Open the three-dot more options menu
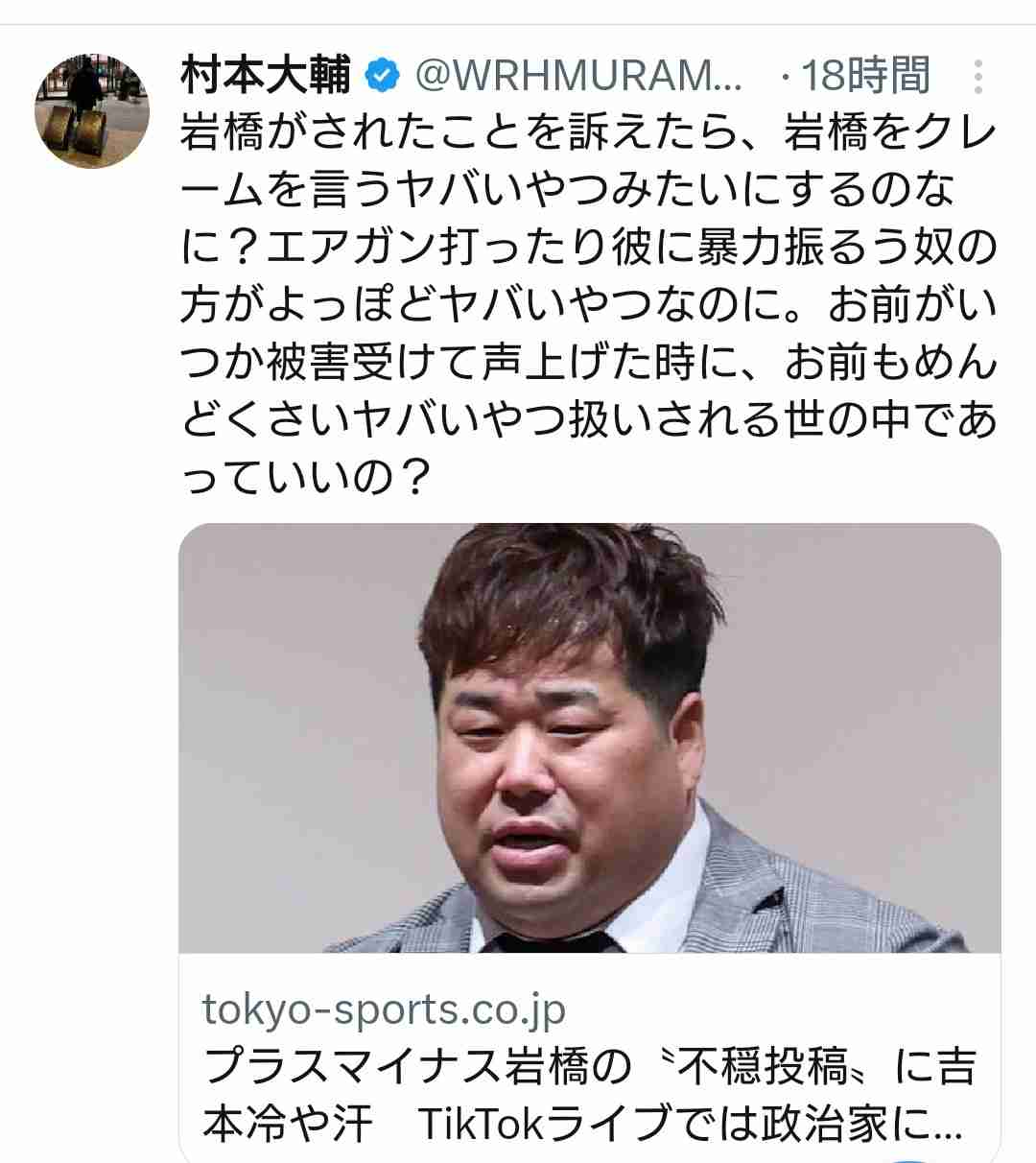 tap(977, 76)
